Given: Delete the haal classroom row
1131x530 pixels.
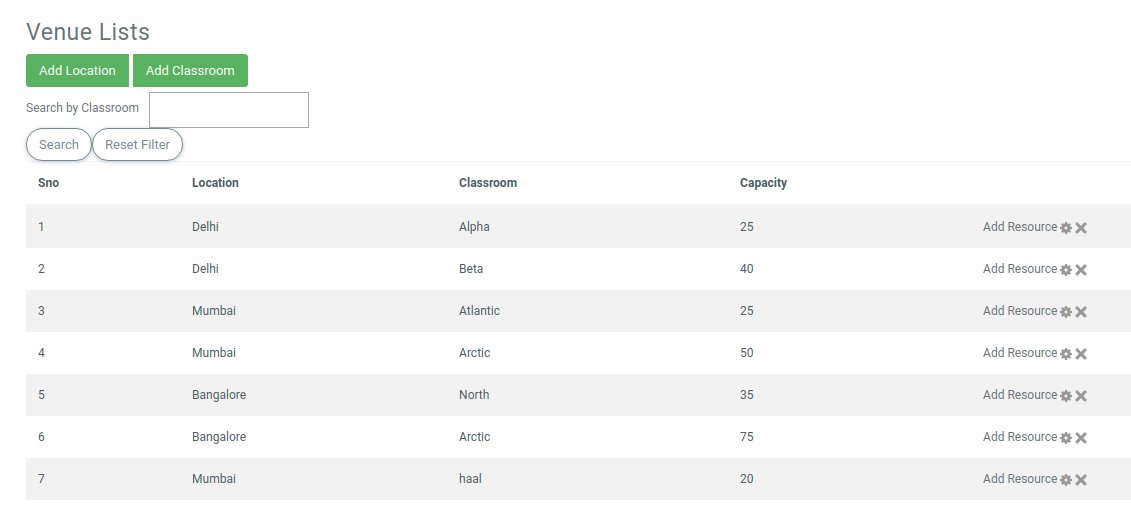Looking at the screenshot, I should point(1081,480).
